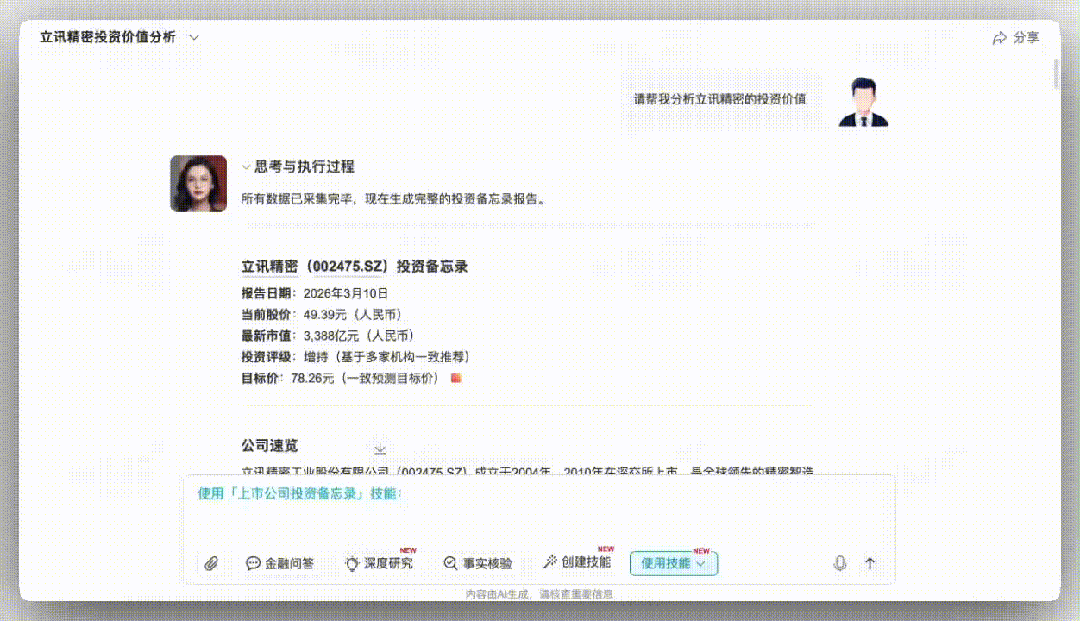
Task: Expand the conversation title dropdown chevron
Action: pos(194,38)
